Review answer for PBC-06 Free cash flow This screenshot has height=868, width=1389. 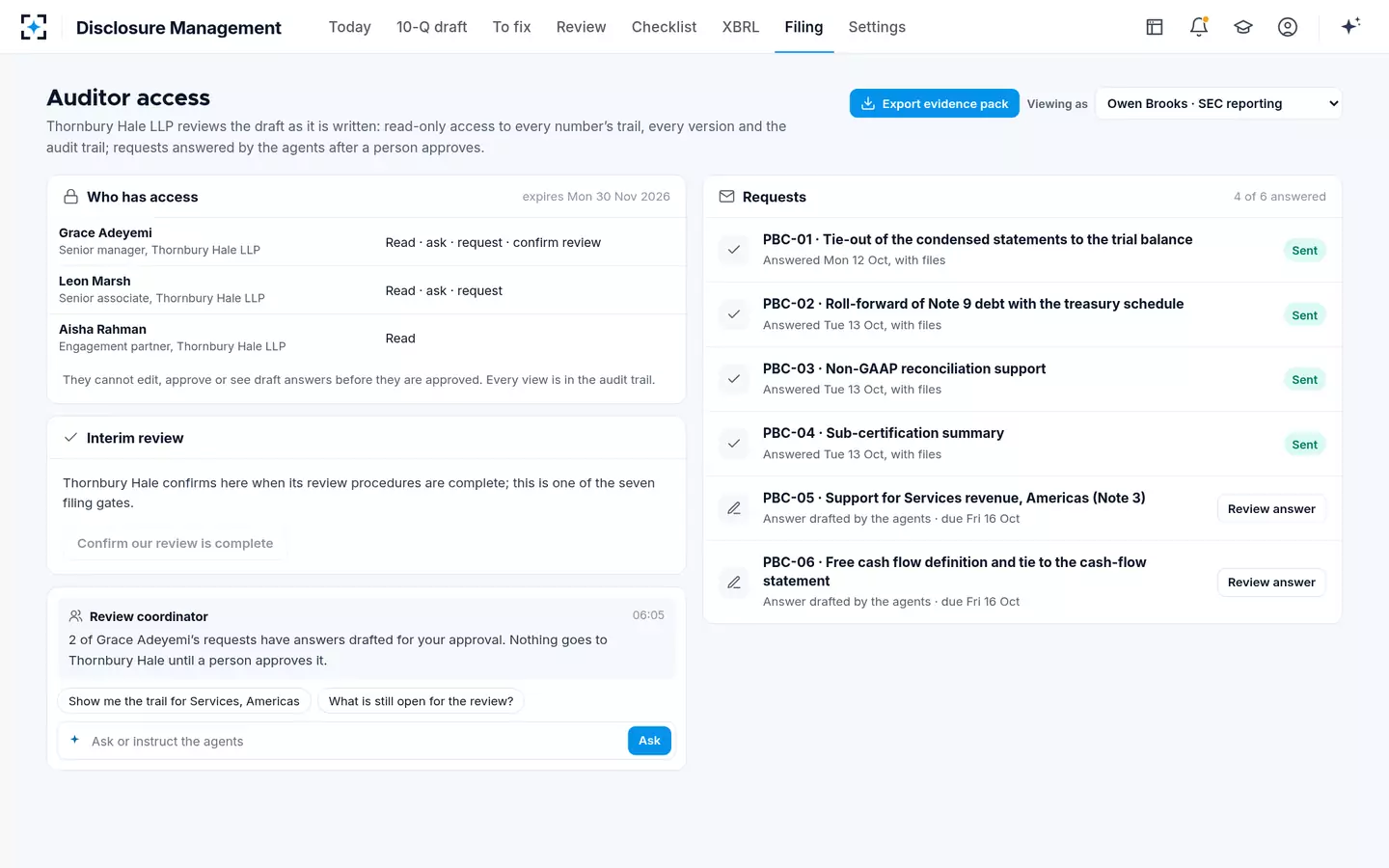click(x=1271, y=582)
